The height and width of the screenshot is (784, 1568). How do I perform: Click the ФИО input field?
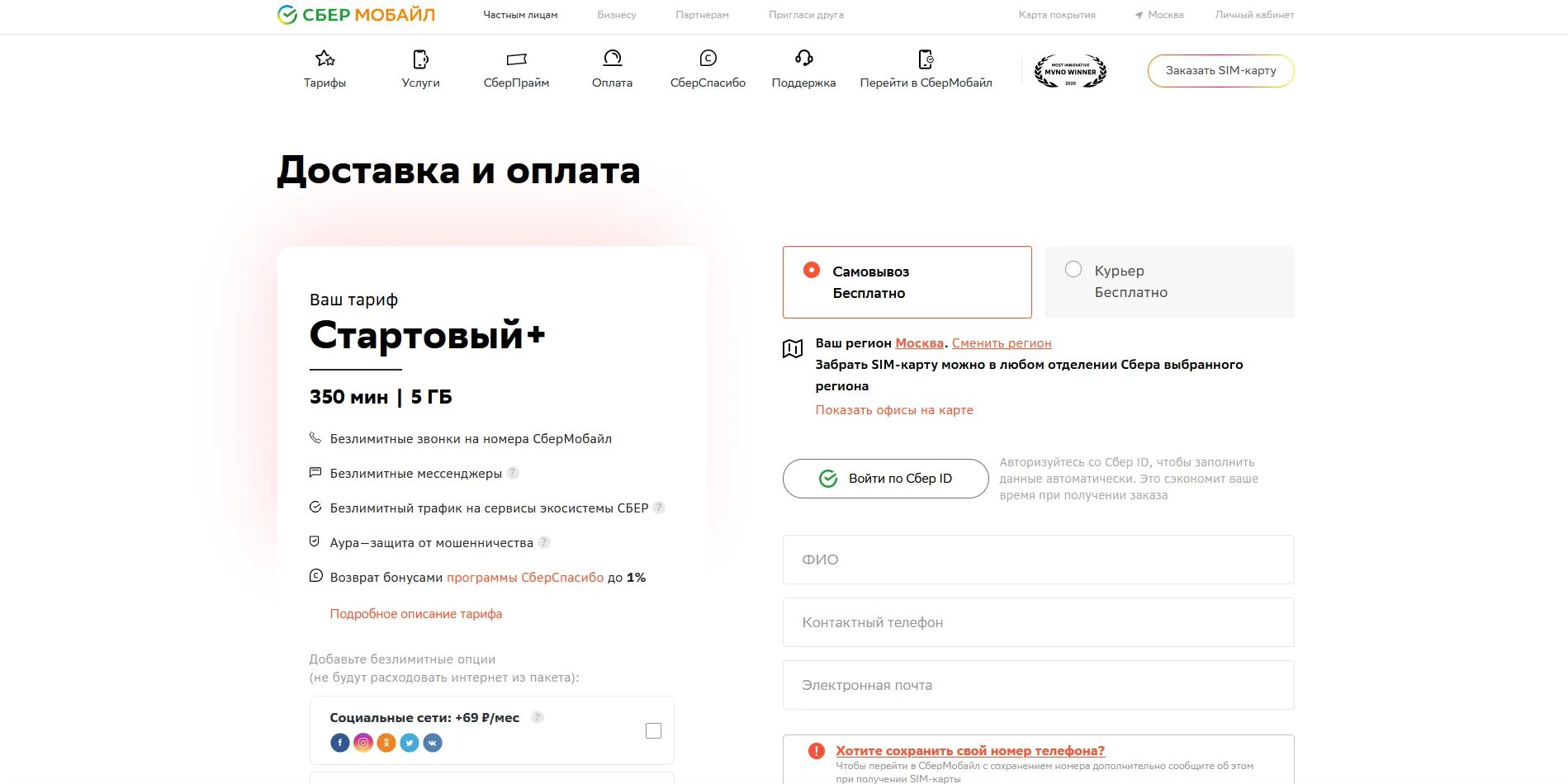click(1039, 560)
